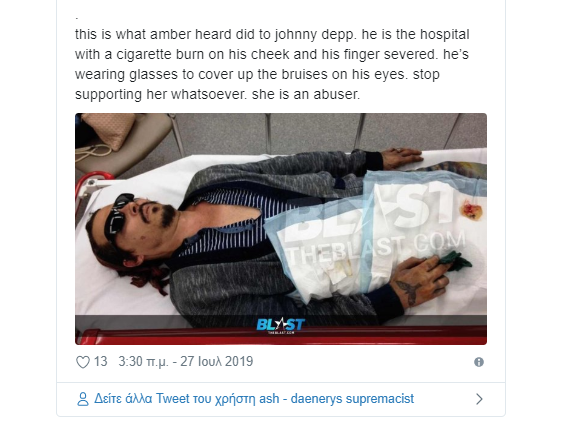This screenshot has width=566, height=424.
Task: Open the 3:30 π.μ. timestamp link
Action: click(x=143, y=362)
